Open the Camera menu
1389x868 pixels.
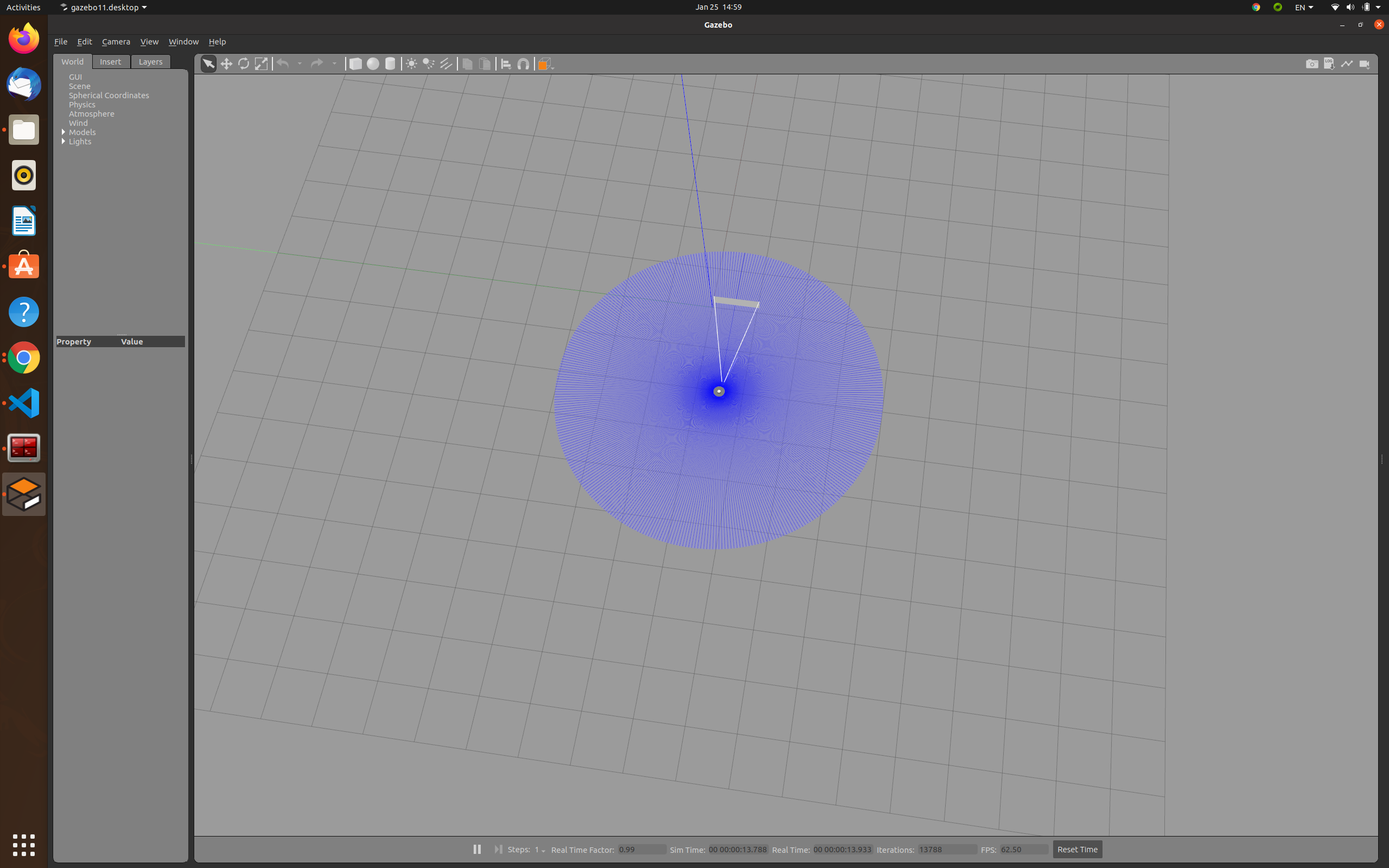pos(116,41)
